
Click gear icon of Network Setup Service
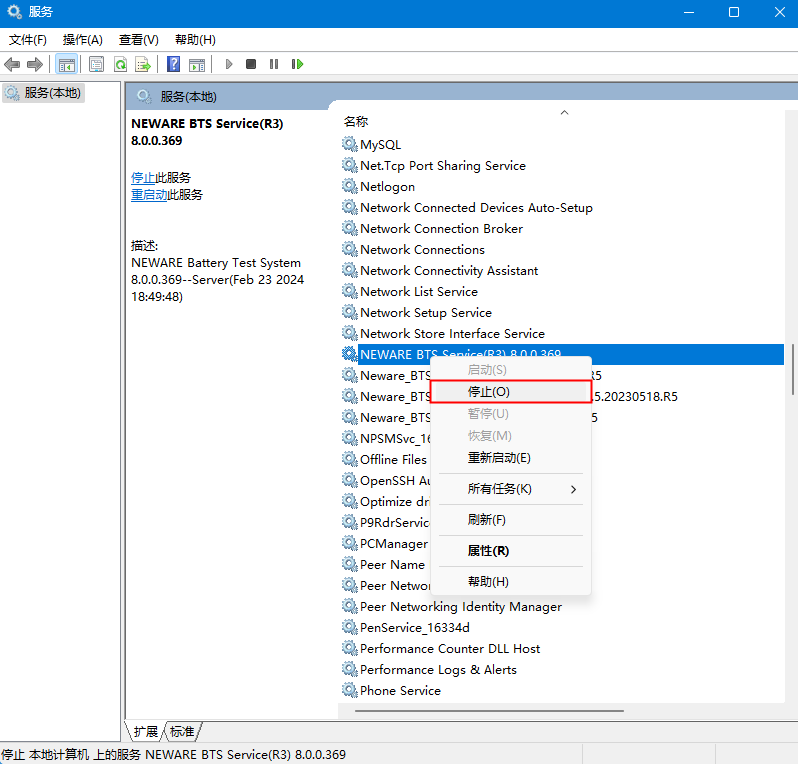point(350,312)
